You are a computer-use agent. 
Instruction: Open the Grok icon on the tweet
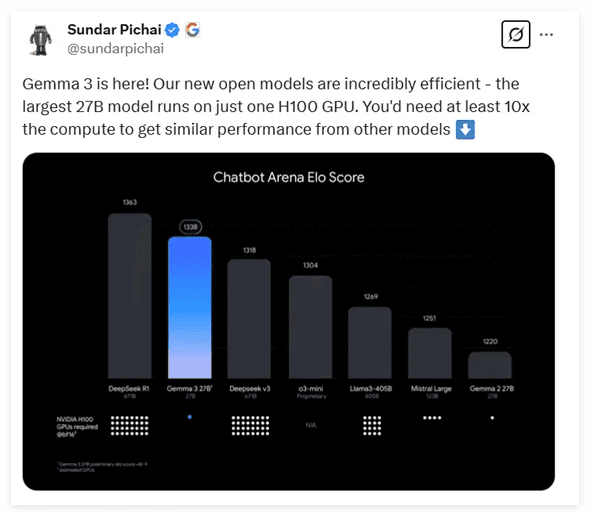point(515,35)
